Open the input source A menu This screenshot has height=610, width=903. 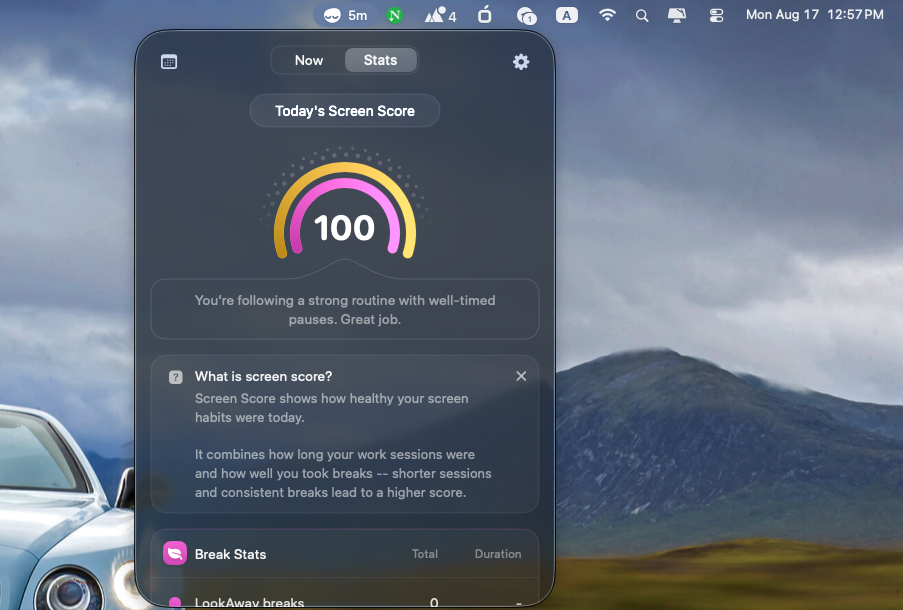click(567, 16)
